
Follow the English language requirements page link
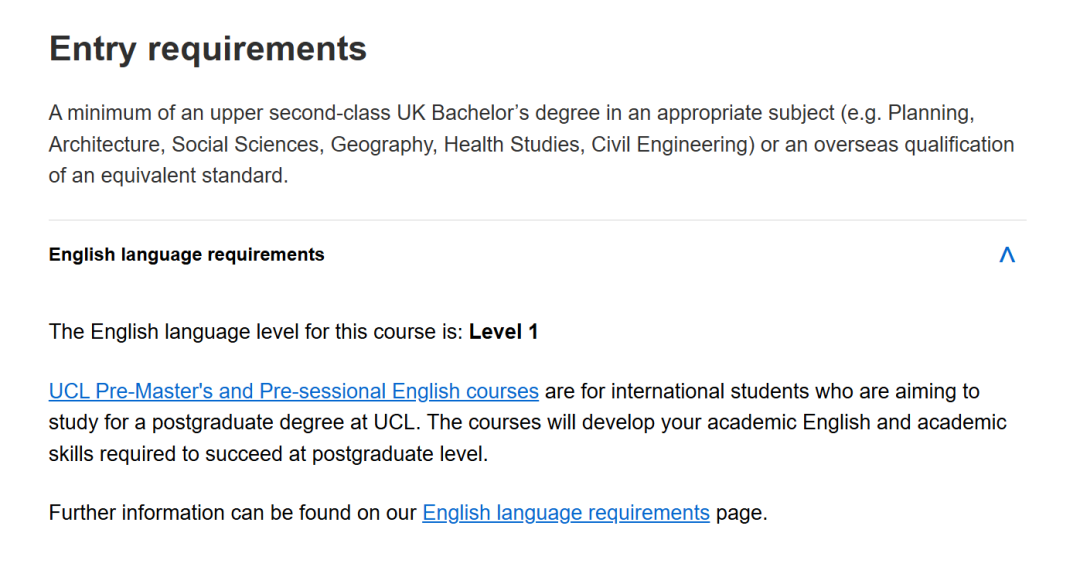pyautogui.click(x=565, y=513)
